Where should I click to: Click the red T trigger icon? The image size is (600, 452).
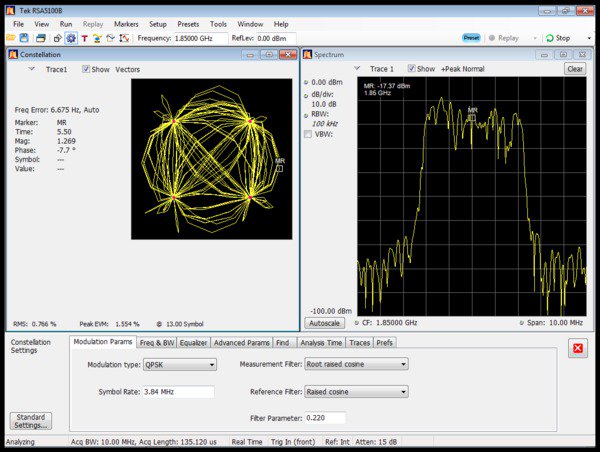coord(84,38)
